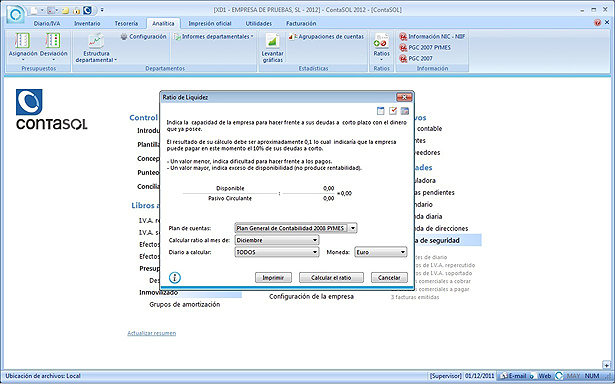Expand the Estructura departamental dropdown arrow

click(116, 60)
